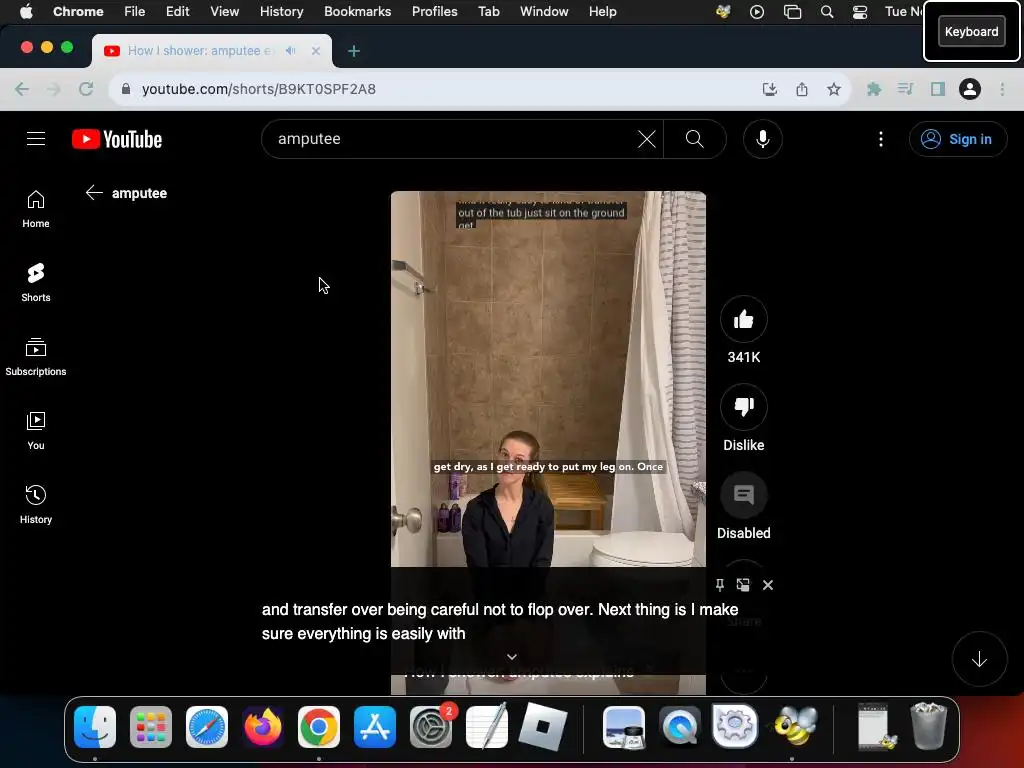
Task: Mute tab via audio speaker icon
Action: pyautogui.click(x=291, y=50)
